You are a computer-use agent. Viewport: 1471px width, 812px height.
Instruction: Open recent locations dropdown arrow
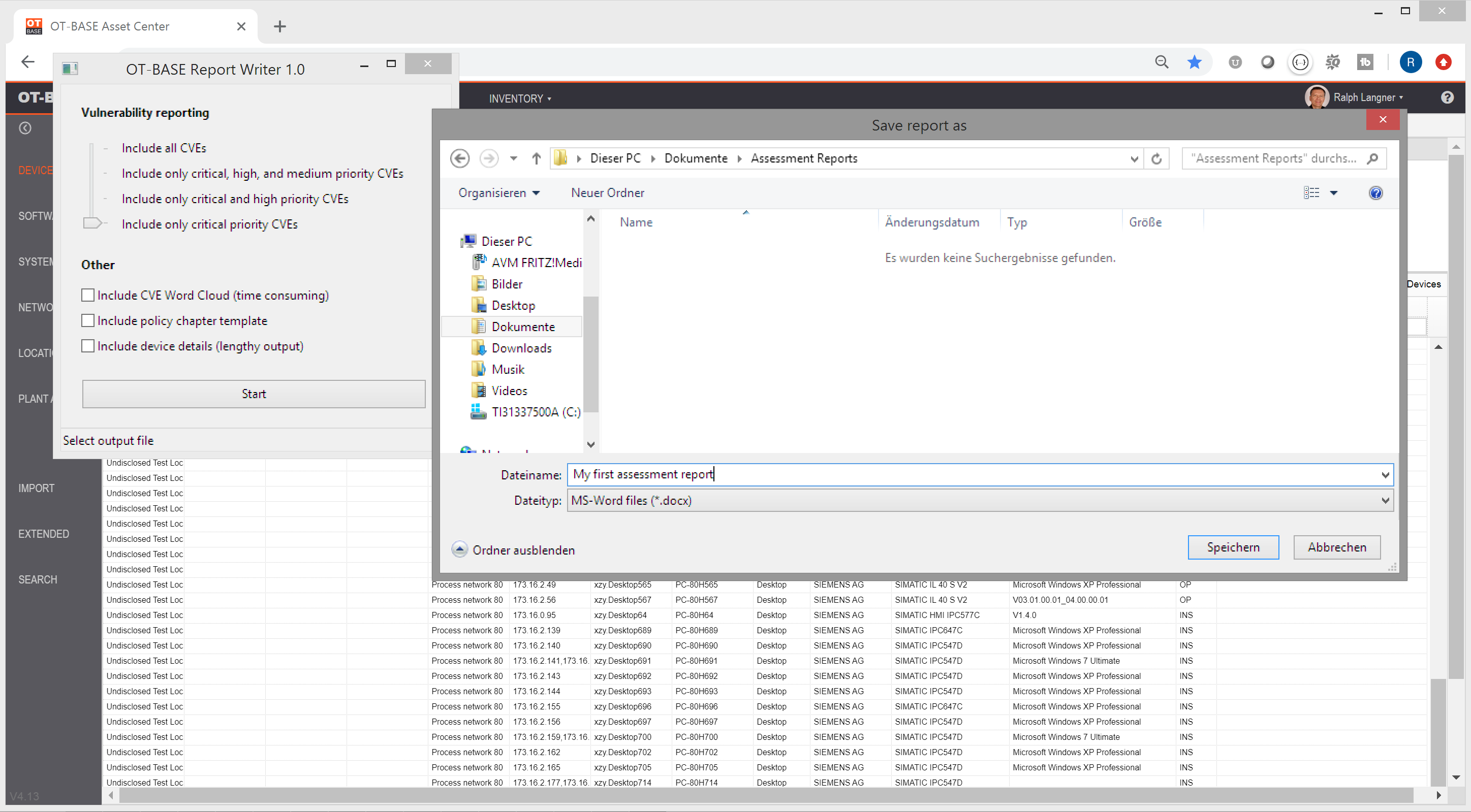click(x=513, y=158)
